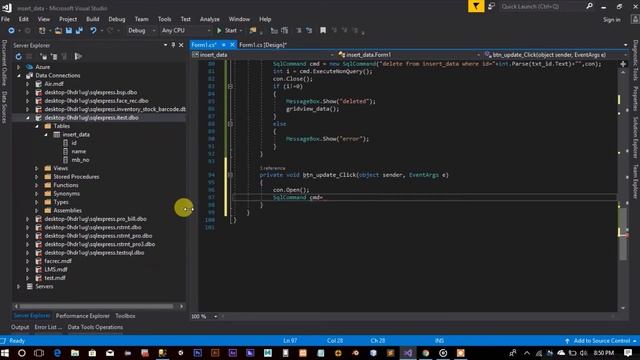Open the Action Center notification icon
The height and width of the screenshot is (360, 640).
click(628, 353)
